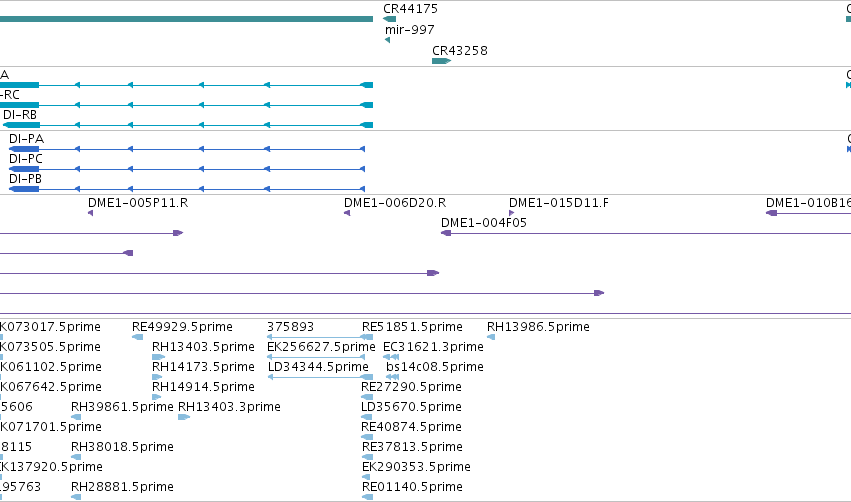
Task: Open the LD35670.5prime EST label
Action: (411, 408)
